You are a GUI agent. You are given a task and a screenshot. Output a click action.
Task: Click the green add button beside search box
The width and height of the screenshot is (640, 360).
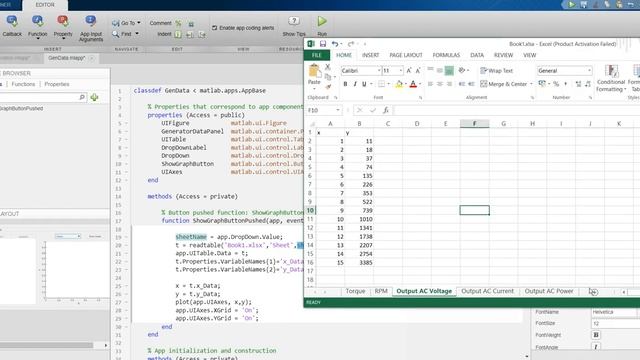click(x=95, y=97)
